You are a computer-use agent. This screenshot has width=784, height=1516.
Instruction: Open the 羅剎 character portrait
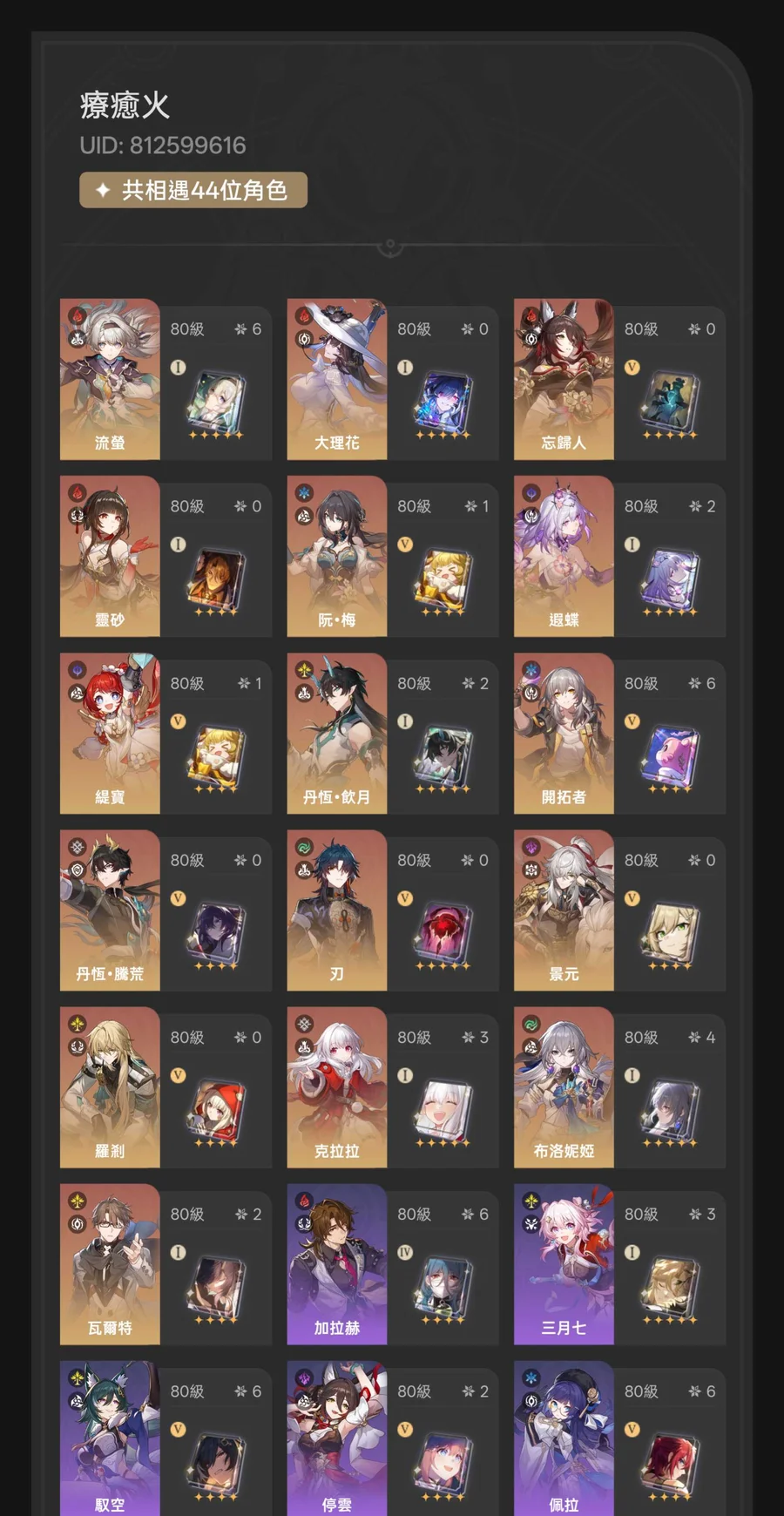point(110,1087)
